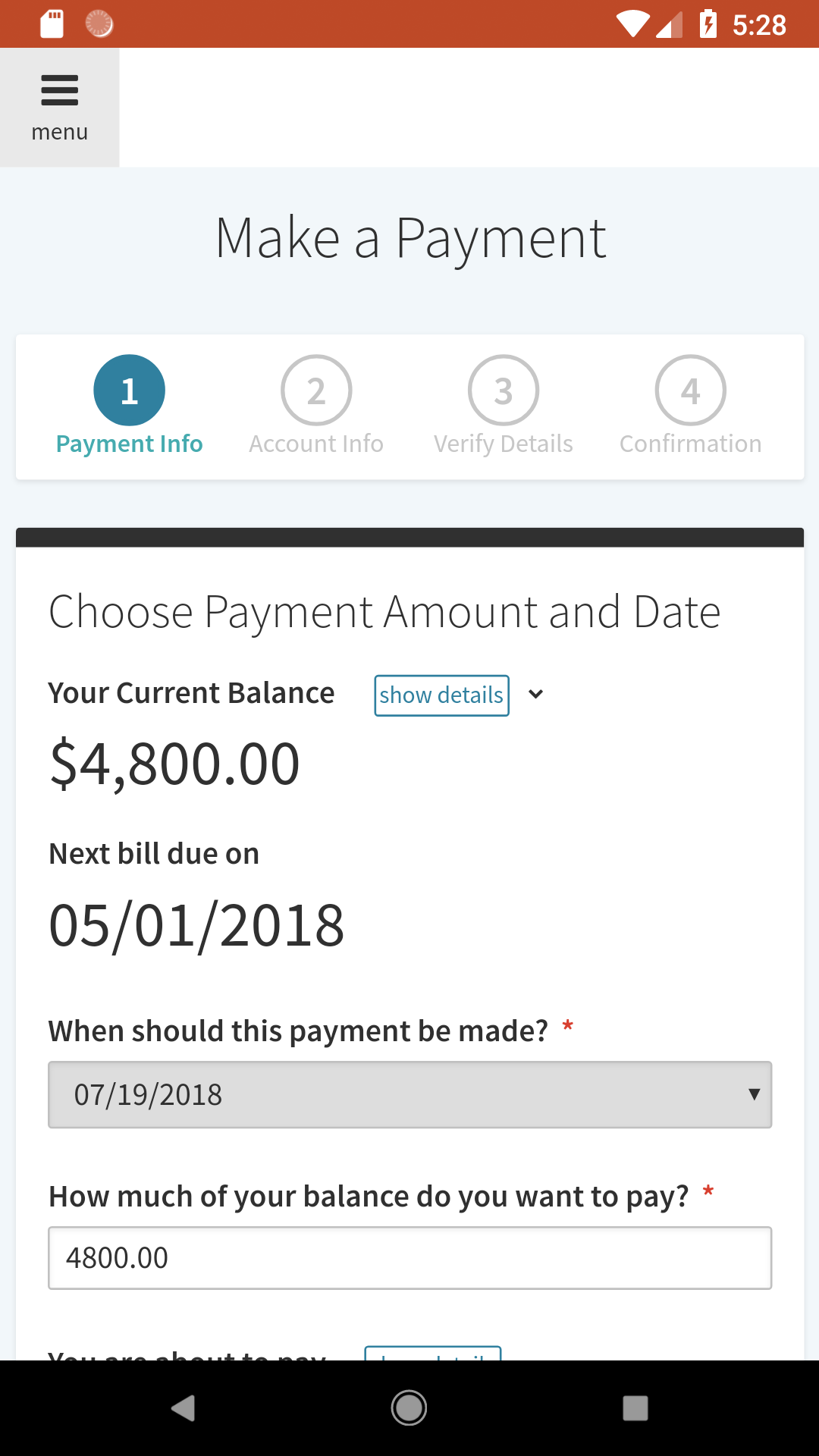Click the payment amount input field
The image size is (819, 1456).
pos(409,1258)
